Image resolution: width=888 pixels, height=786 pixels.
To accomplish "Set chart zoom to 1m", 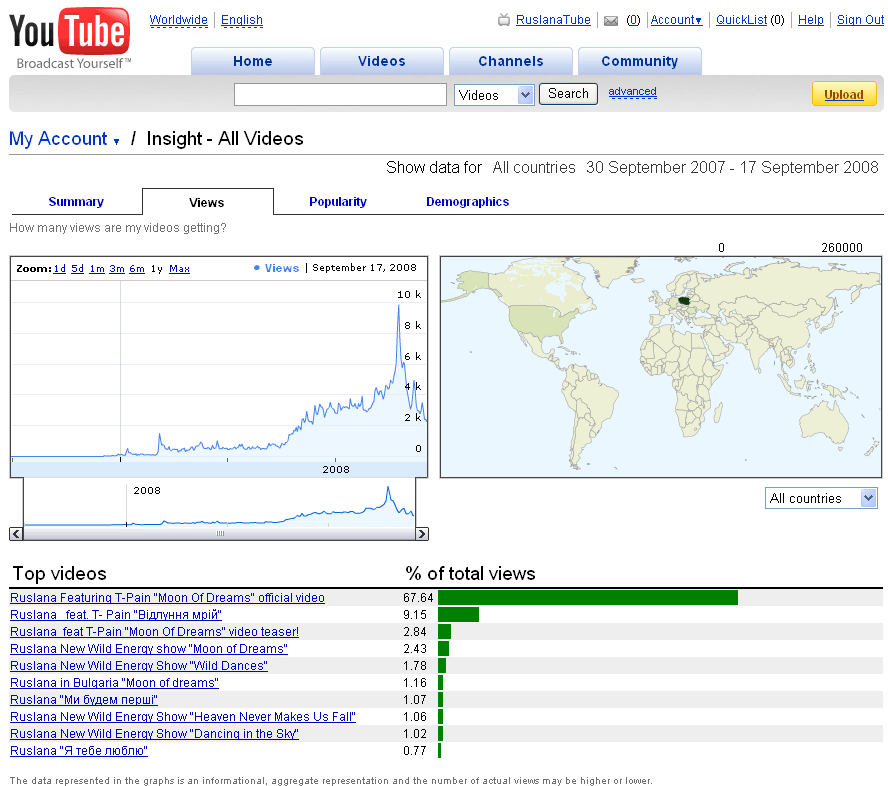I will (97, 269).
